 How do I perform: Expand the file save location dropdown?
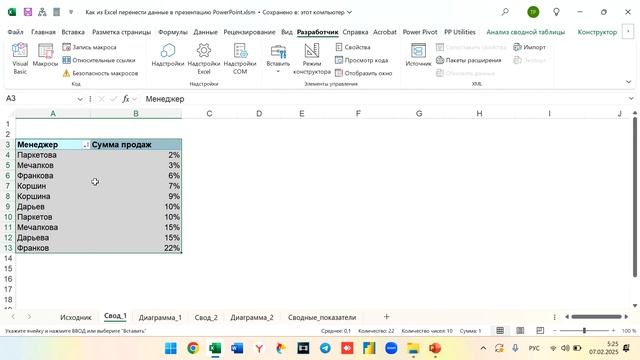click(x=349, y=12)
